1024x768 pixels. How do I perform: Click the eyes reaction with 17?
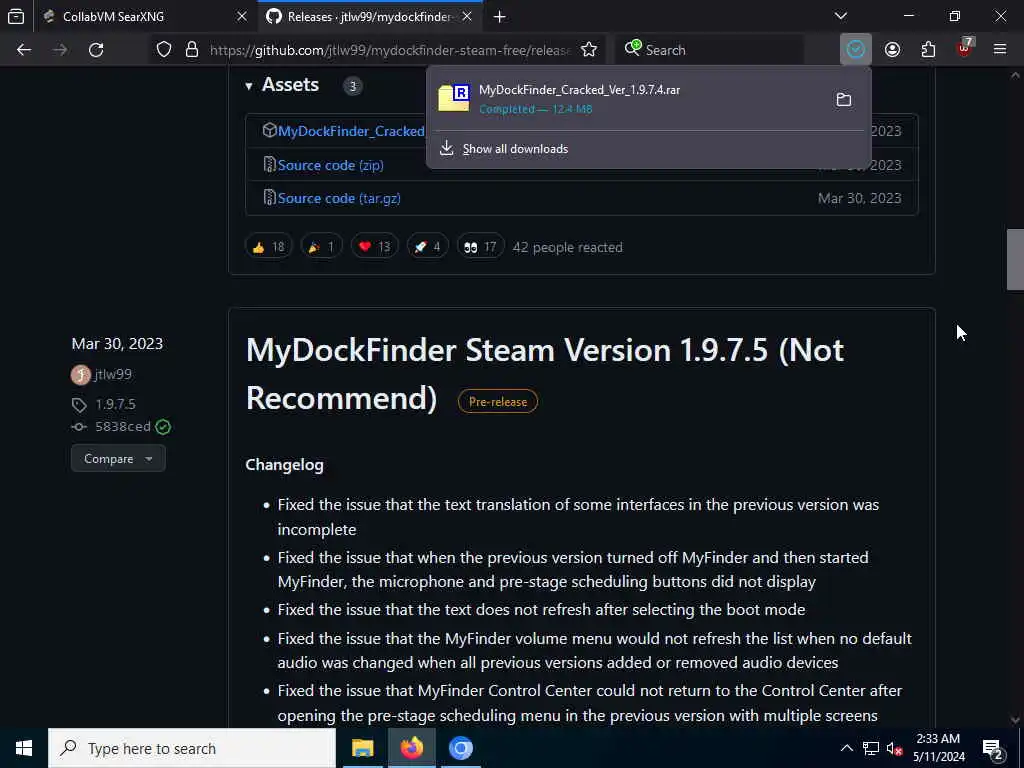click(480, 247)
